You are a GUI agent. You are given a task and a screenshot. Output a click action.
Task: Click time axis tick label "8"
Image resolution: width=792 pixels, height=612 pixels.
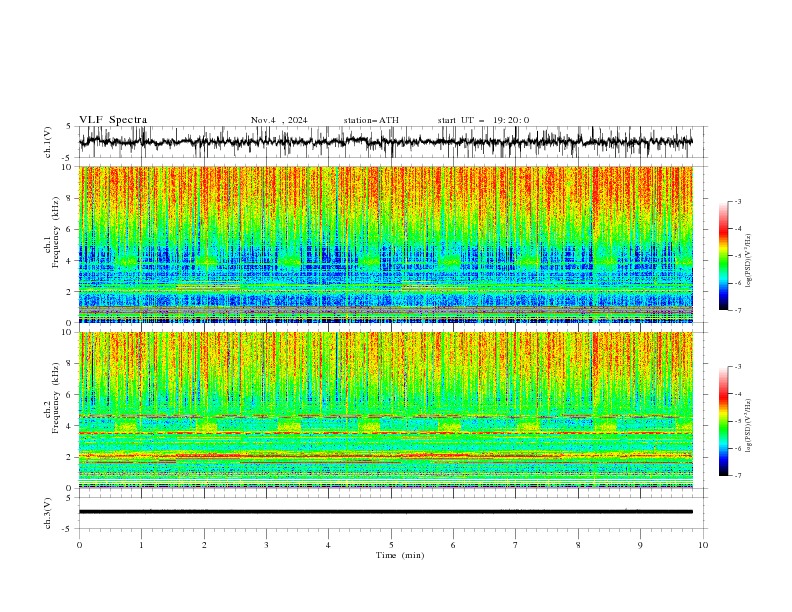pos(578,545)
